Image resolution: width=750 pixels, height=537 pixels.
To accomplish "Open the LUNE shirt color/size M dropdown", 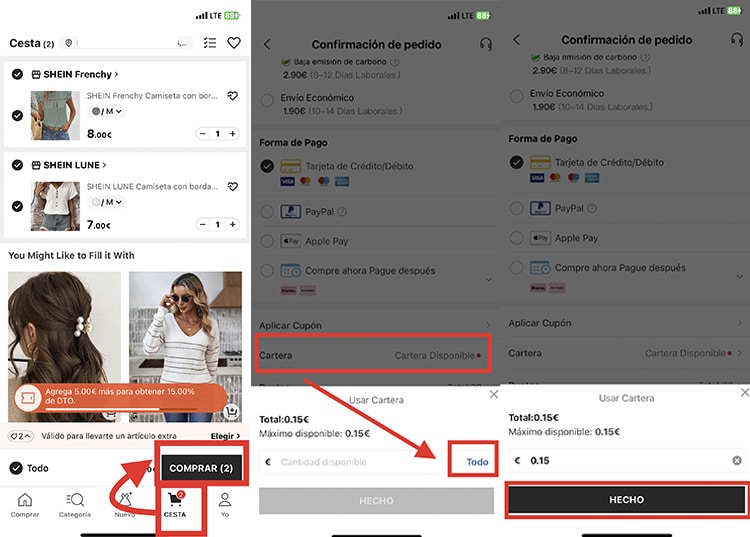I will coord(106,202).
